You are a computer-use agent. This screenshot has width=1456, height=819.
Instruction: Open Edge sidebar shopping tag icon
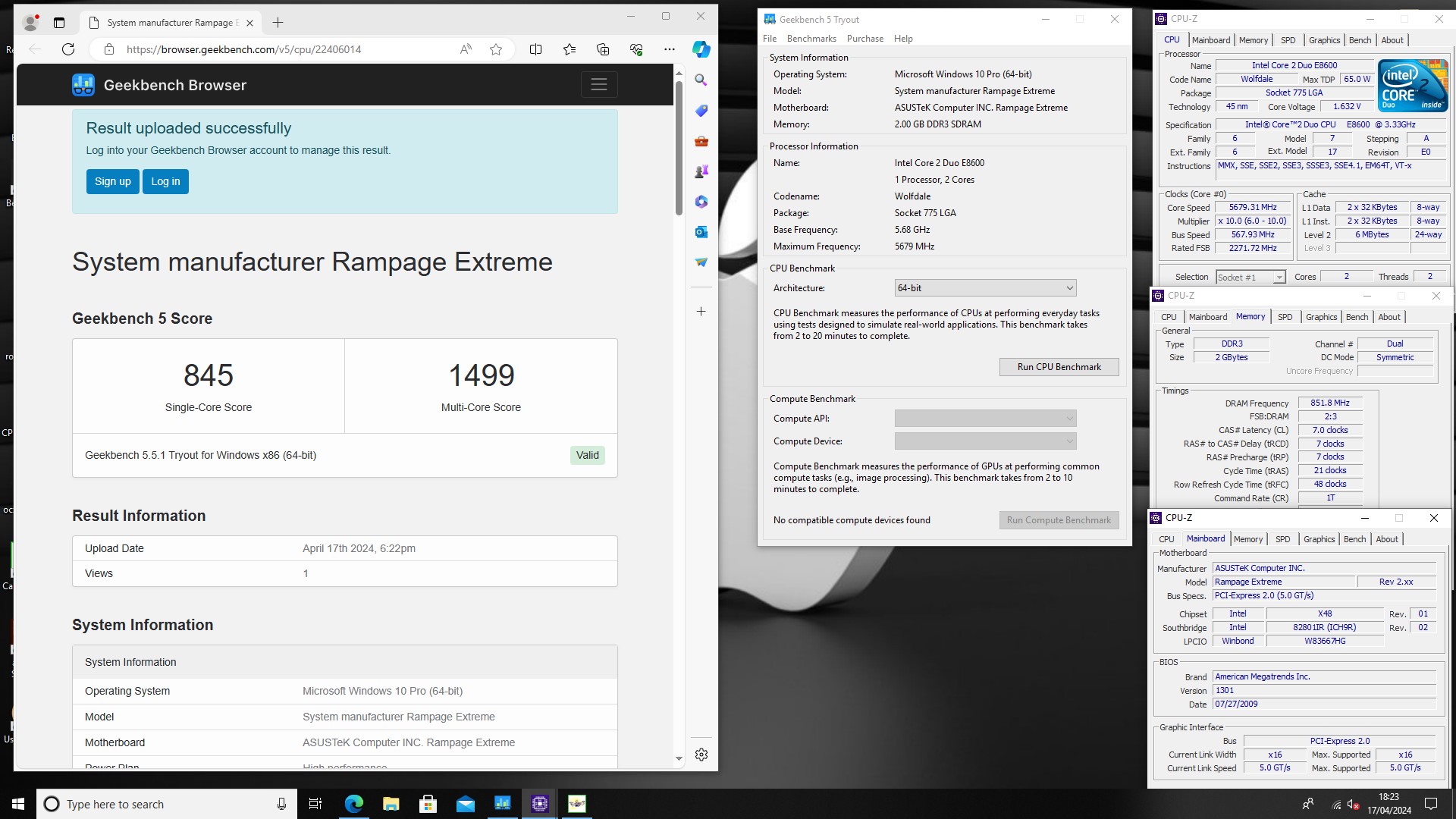pyautogui.click(x=701, y=111)
